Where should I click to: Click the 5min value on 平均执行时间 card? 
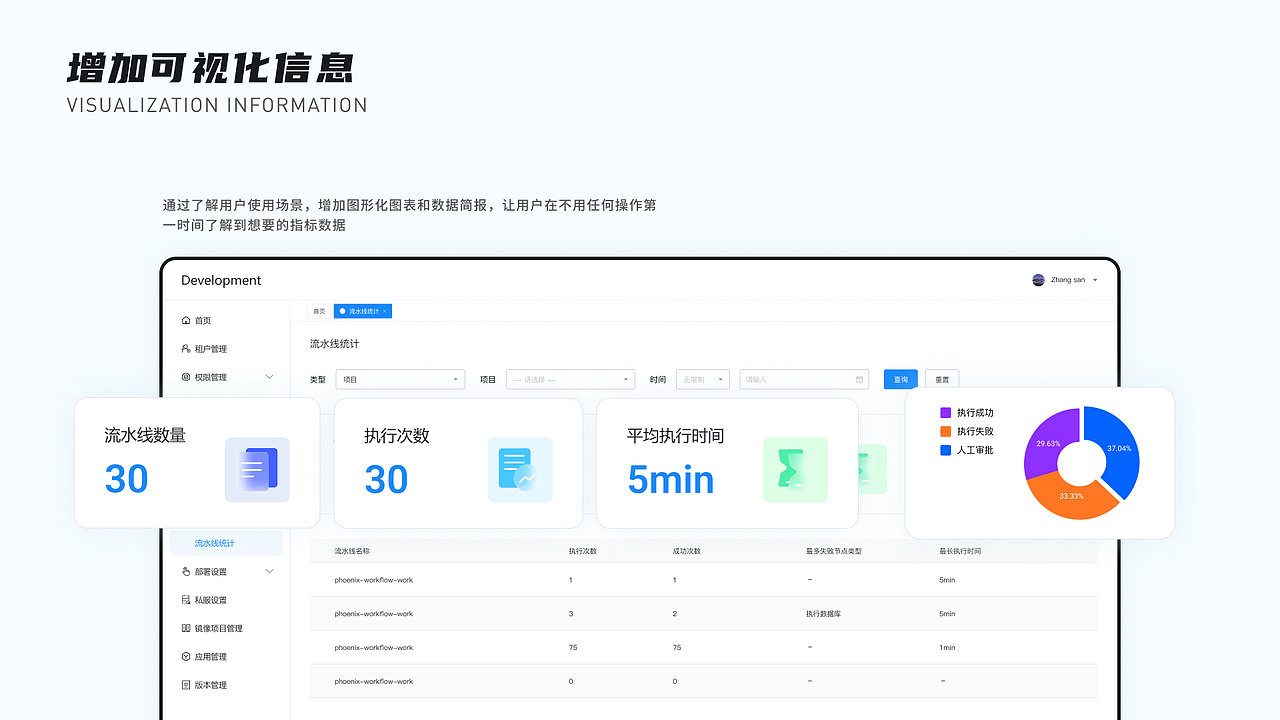[671, 481]
